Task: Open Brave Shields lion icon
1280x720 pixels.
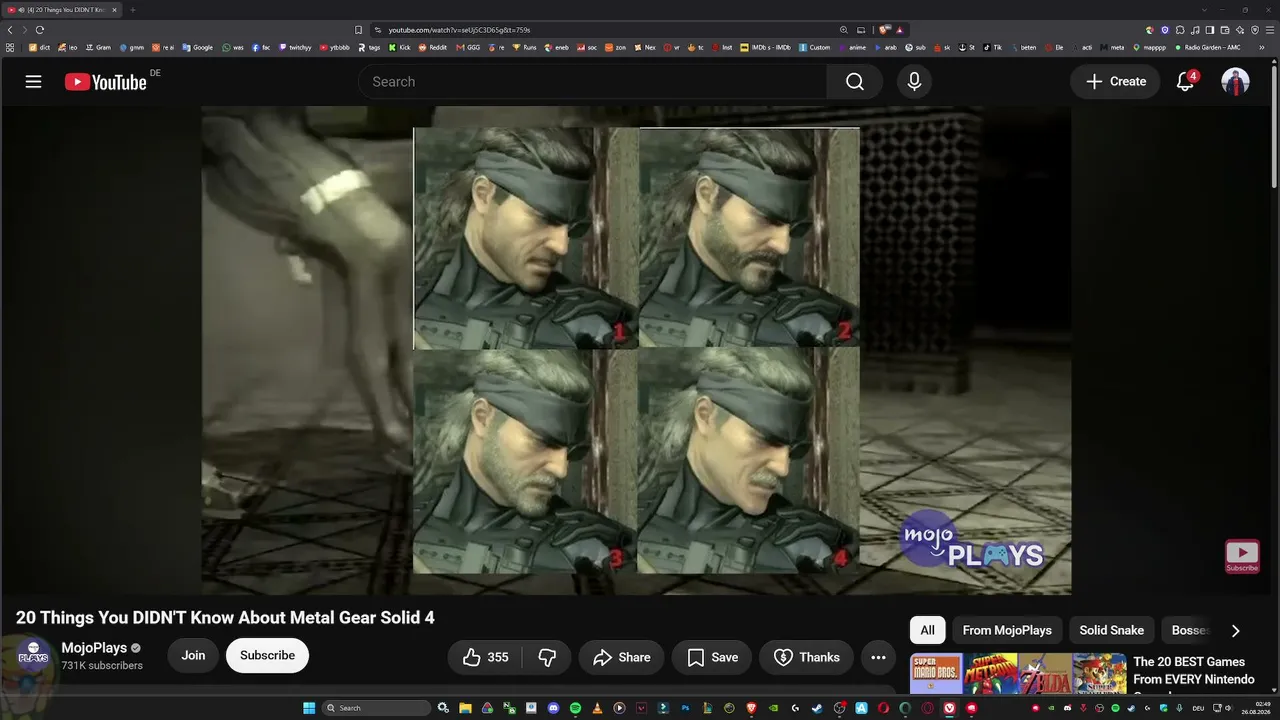Action: 885,30
